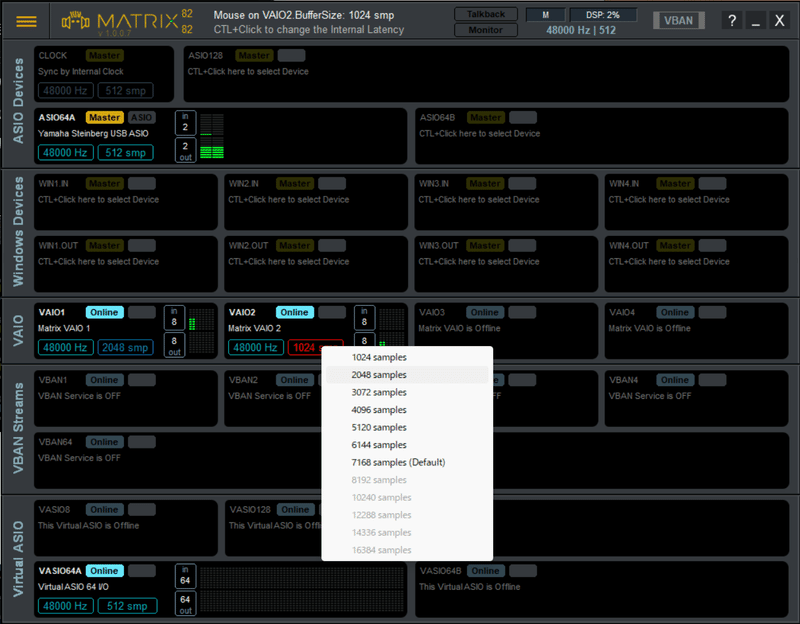Toggle the ASIO badge on ASIO64A

(141, 117)
